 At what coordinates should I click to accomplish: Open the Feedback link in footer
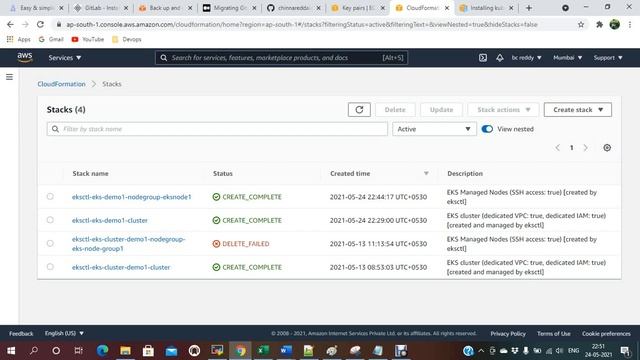(21, 333)
